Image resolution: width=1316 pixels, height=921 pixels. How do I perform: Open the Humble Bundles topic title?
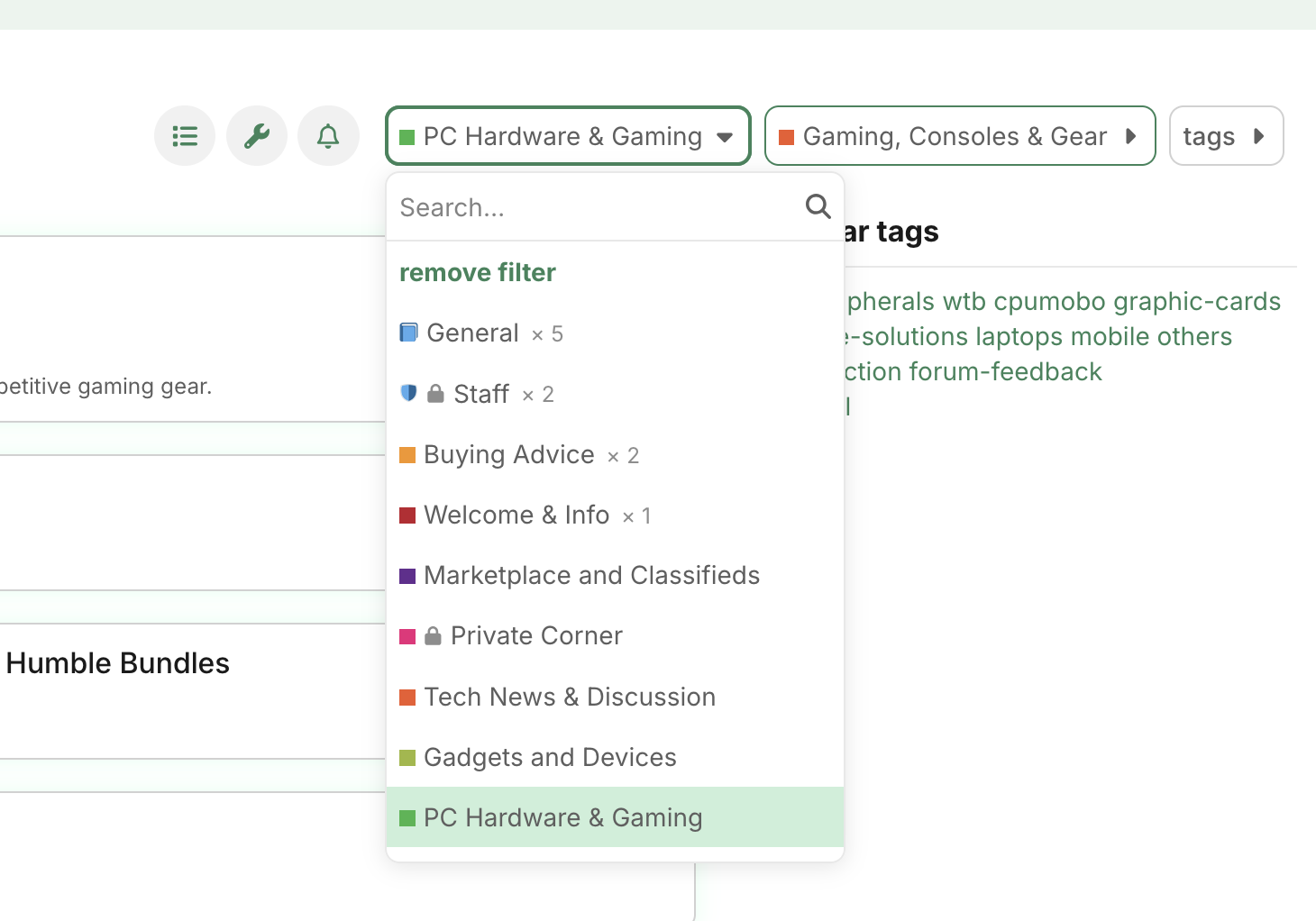(x=118, y=663)
